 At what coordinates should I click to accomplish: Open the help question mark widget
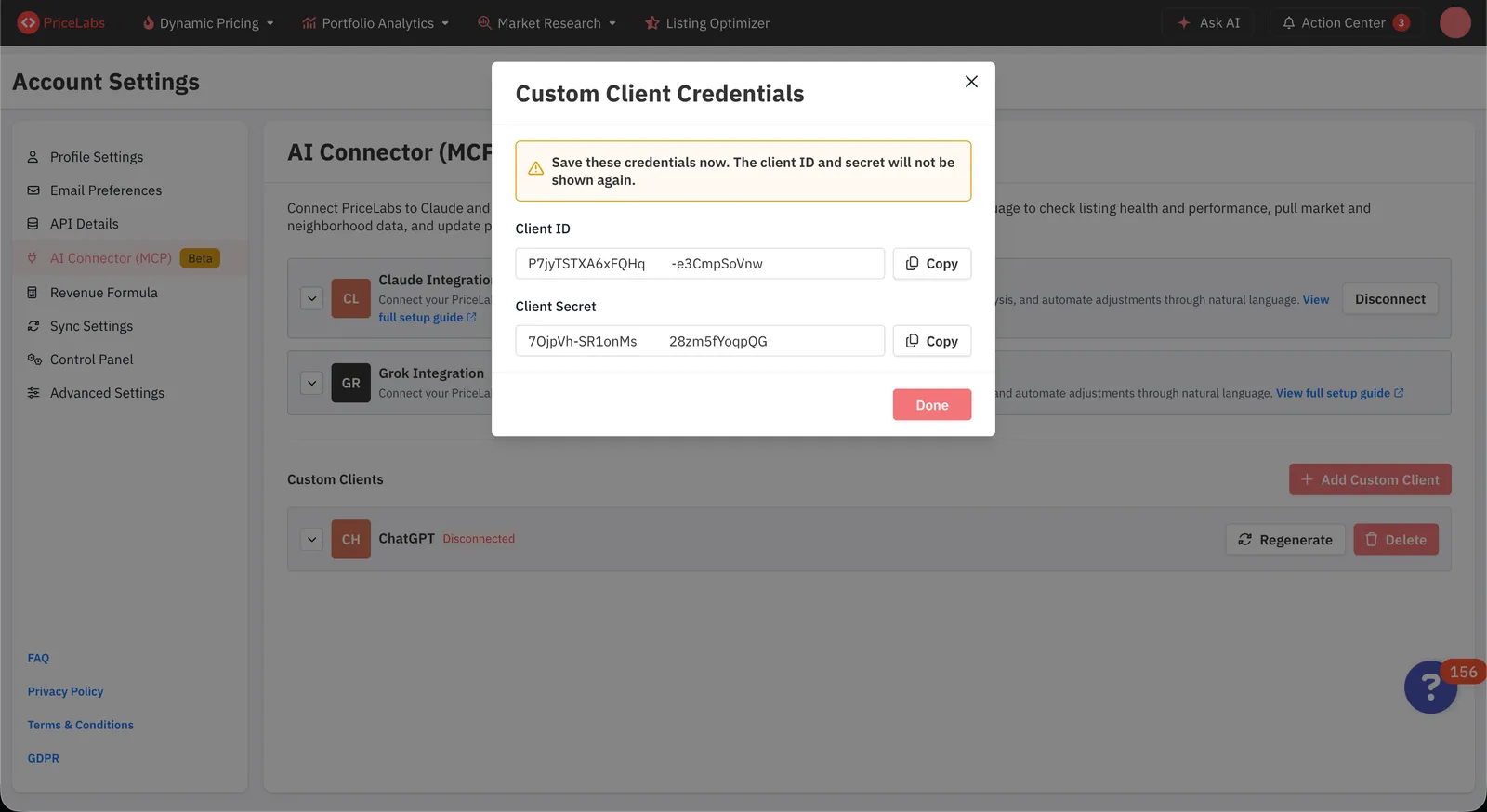point(1430,688)
